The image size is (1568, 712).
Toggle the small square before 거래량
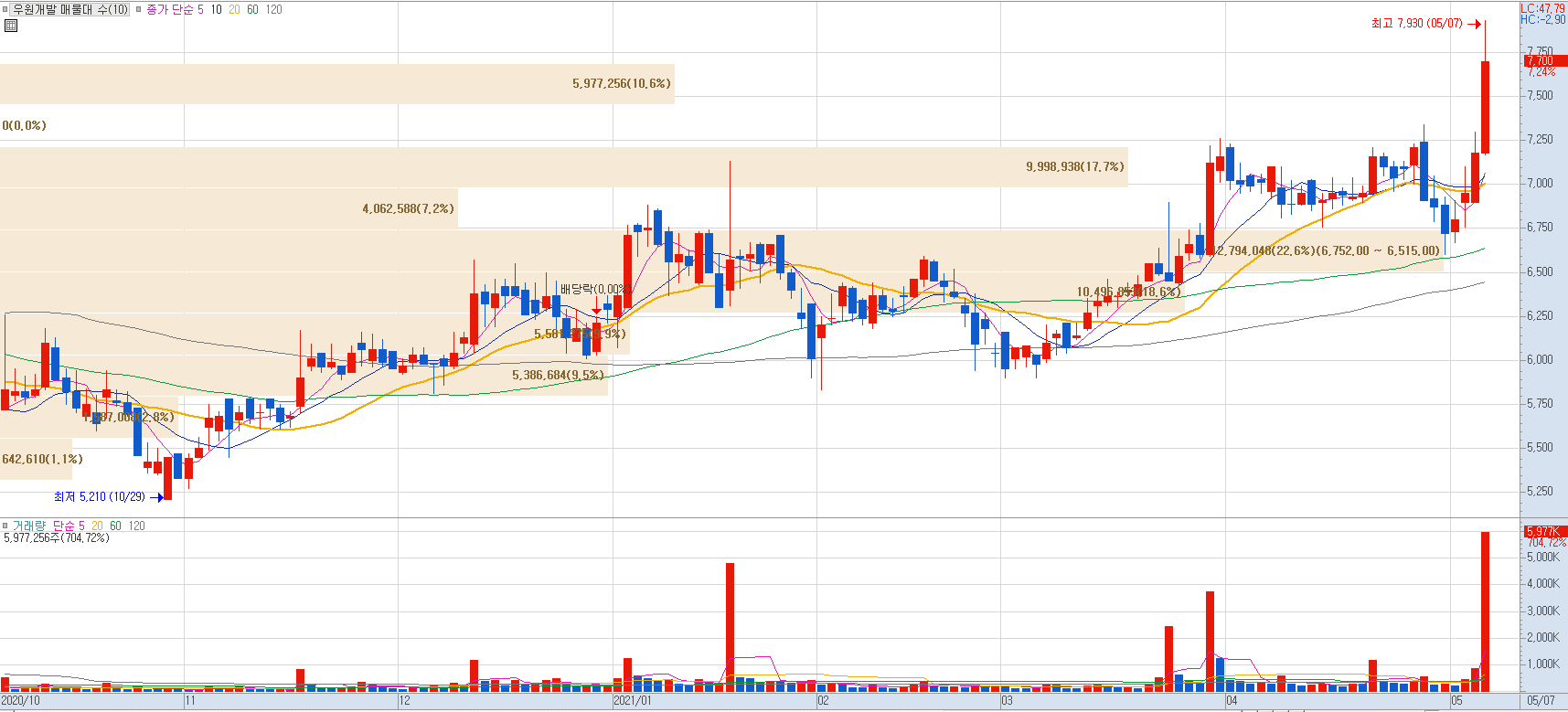pyautogui.click(x=5, y=526)
